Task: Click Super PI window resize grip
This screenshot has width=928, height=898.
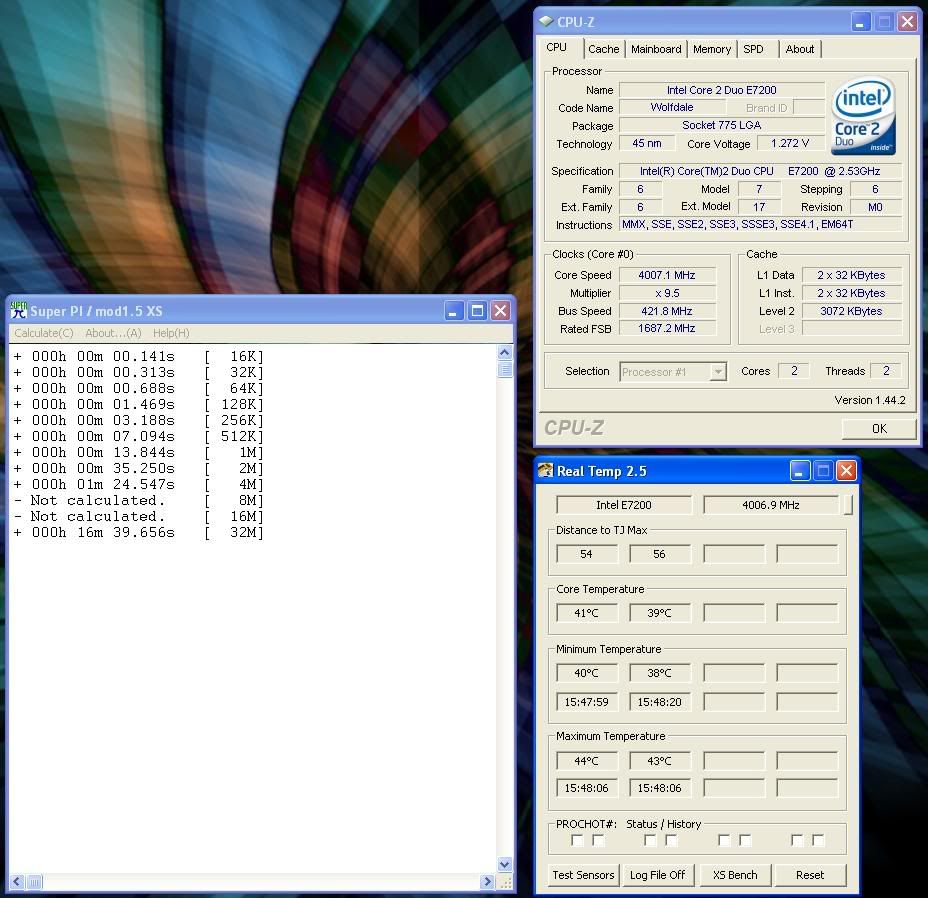Action: 505,882
